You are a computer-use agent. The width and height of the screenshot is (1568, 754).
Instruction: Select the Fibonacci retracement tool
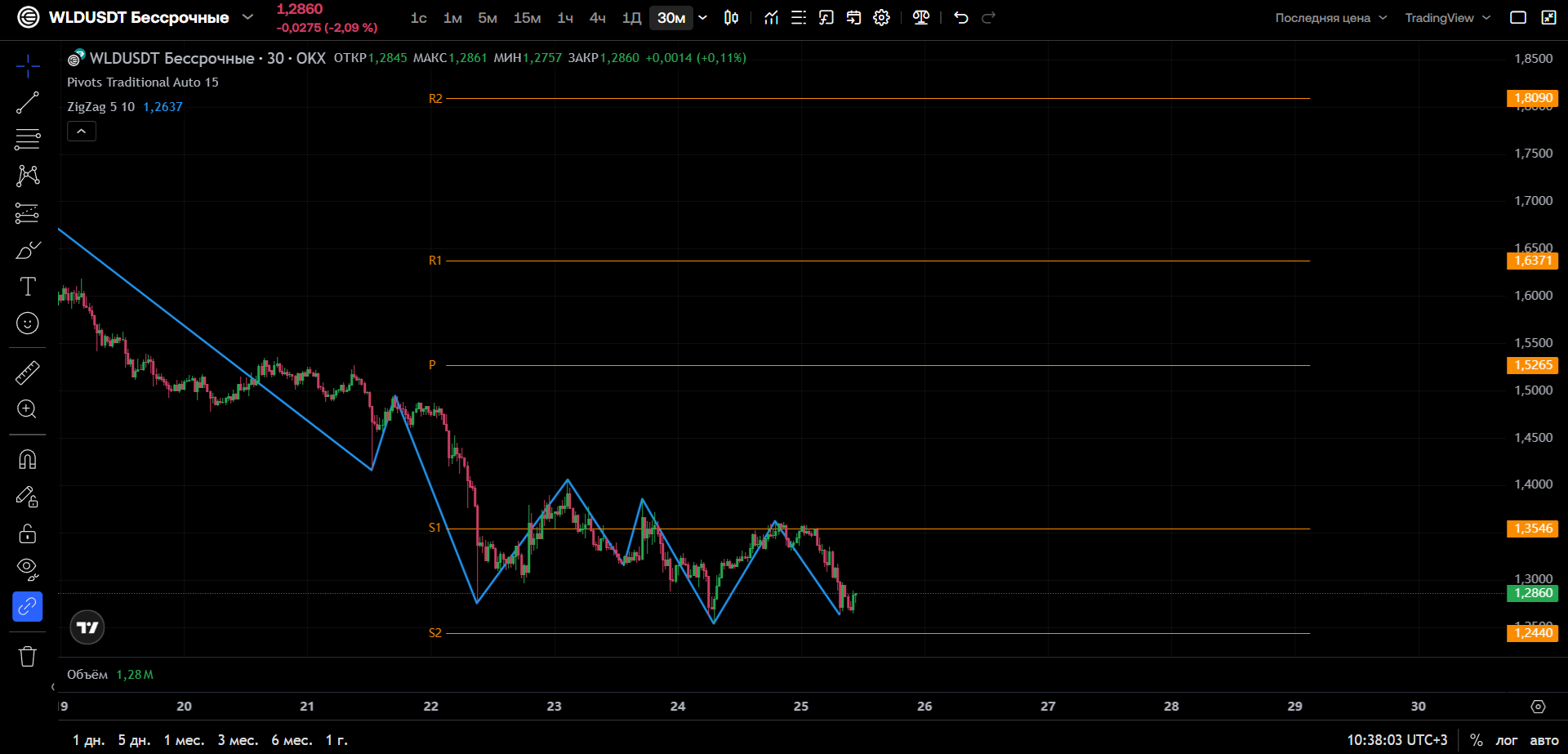pos(28,139)
